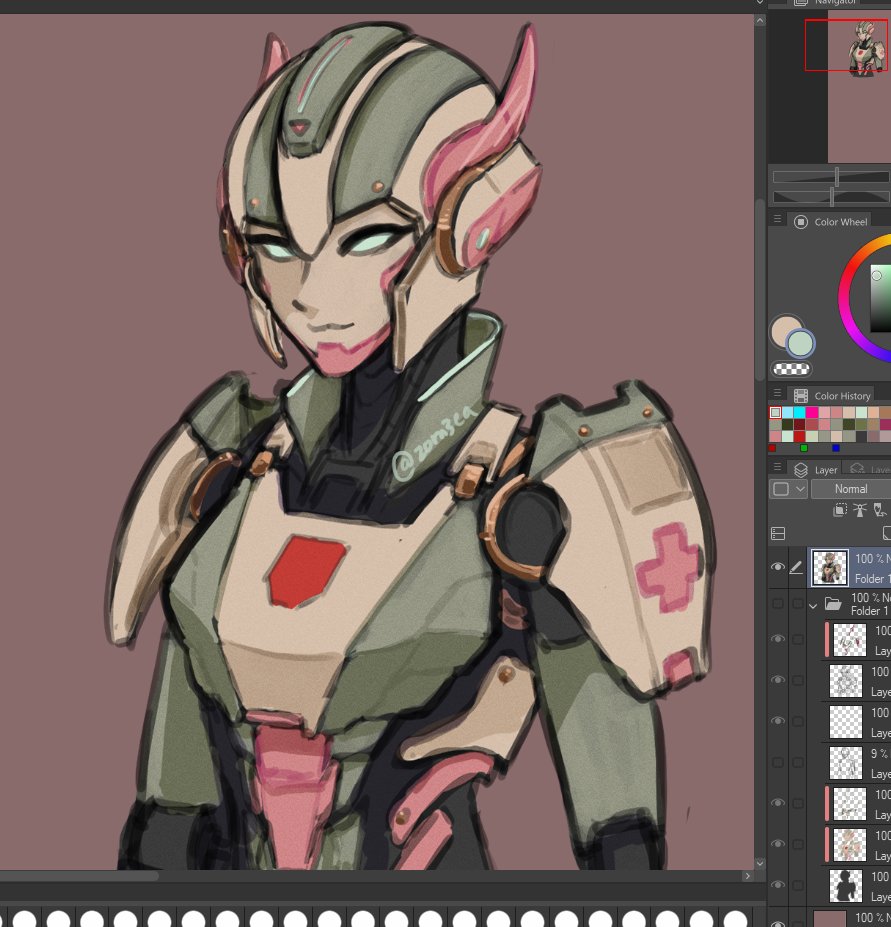The image size is (891, 927).
Task: Click the pen editing icon on selected folder
Action: pos(796,568)
